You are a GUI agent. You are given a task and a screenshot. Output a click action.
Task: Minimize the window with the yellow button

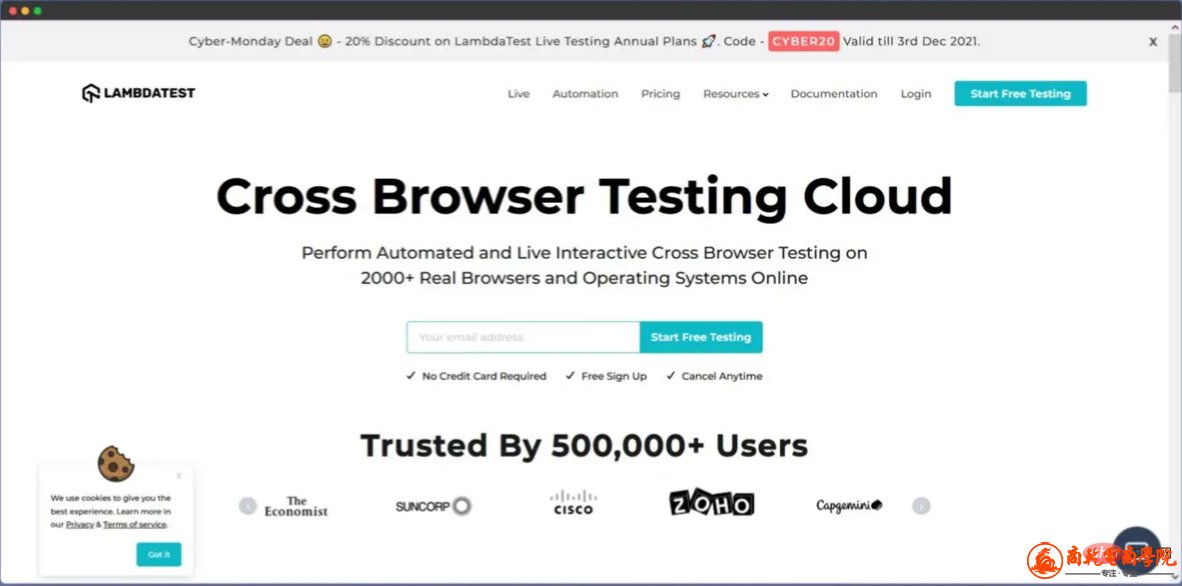click(25, 11)
